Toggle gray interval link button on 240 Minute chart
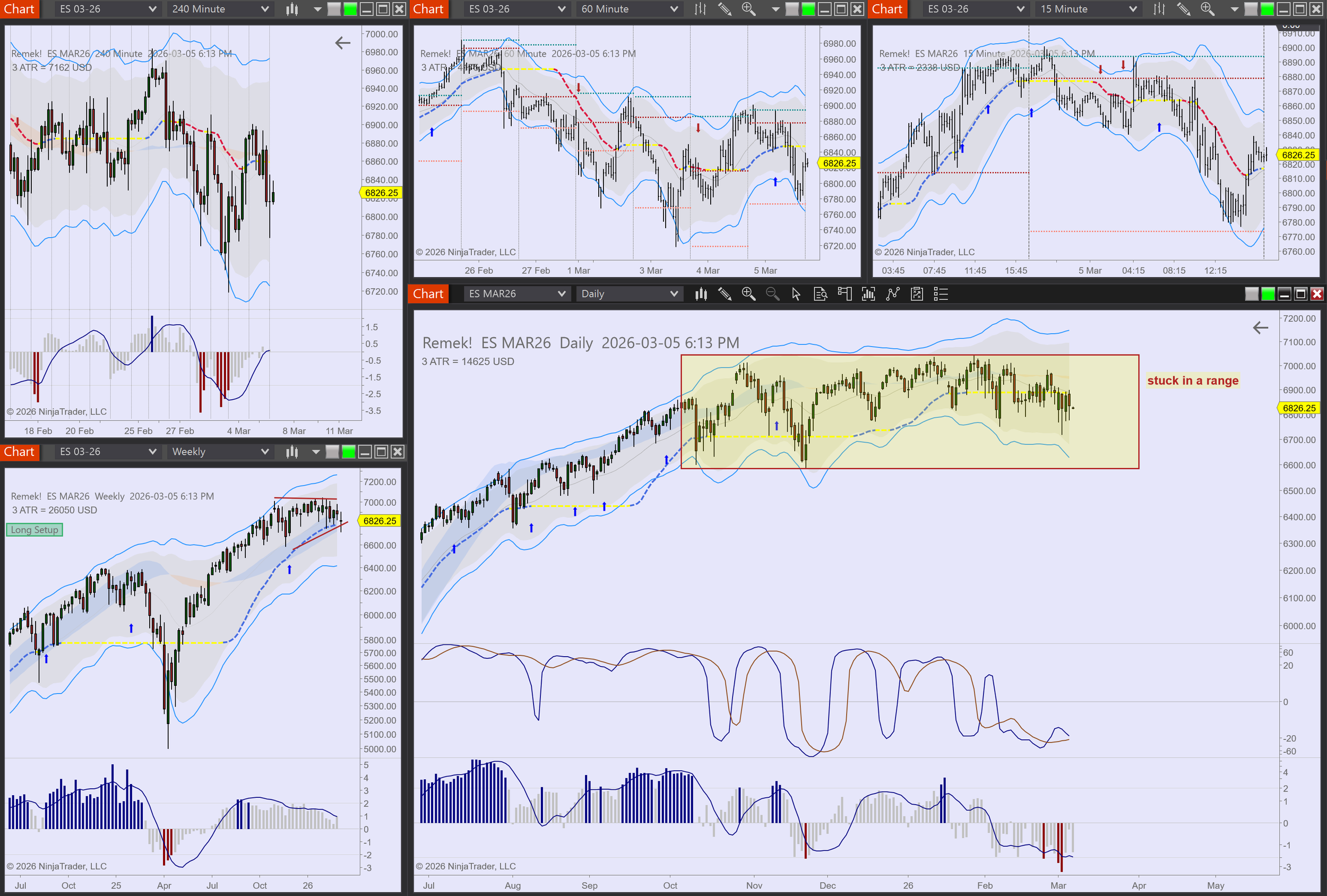This screenshot has width=1327, height=896. (334, 9)
